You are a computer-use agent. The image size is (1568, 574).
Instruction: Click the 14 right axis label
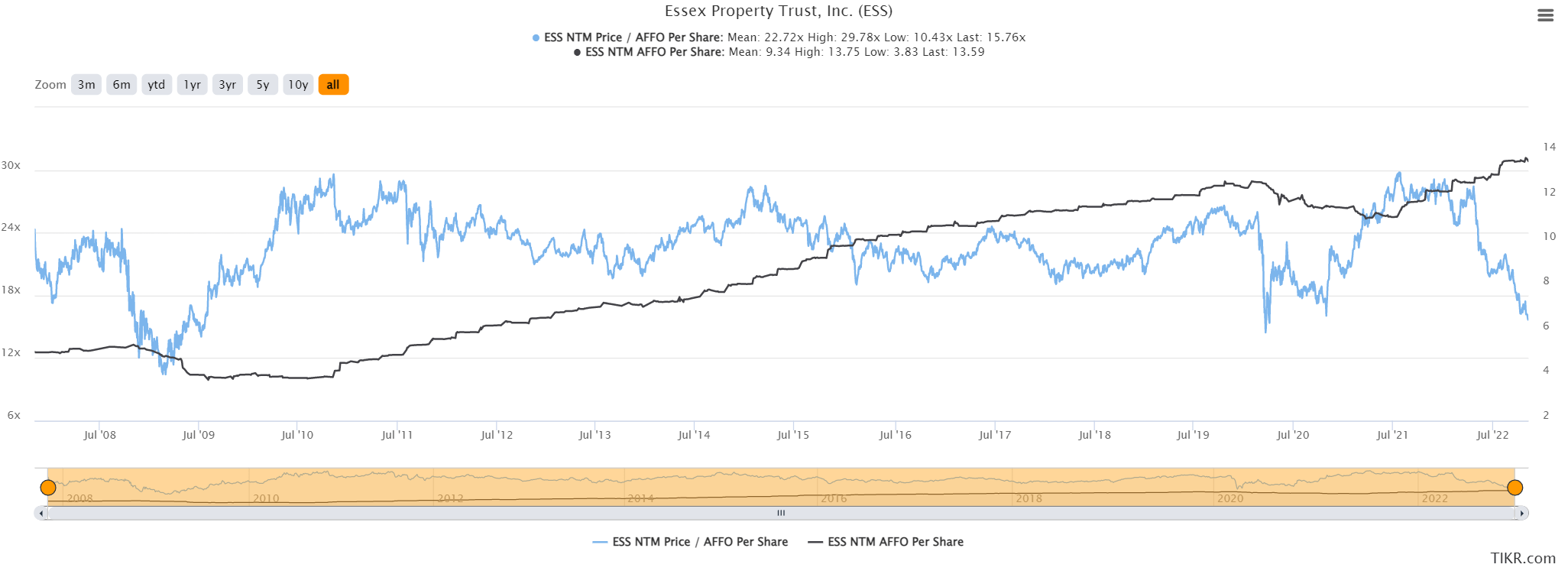(1549, 147)
